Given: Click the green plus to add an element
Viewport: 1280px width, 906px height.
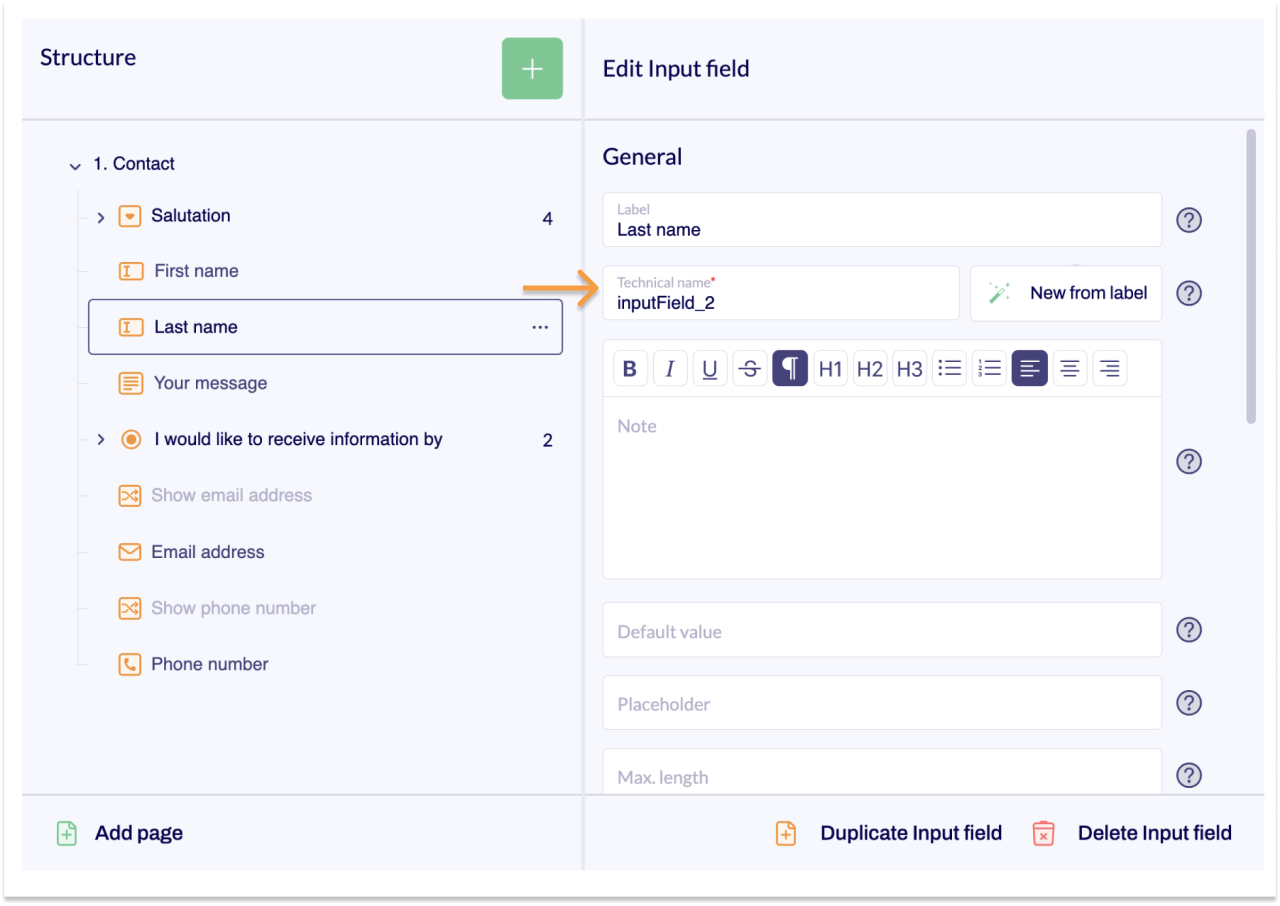Looking at the screenshot, I should (532, 68).
